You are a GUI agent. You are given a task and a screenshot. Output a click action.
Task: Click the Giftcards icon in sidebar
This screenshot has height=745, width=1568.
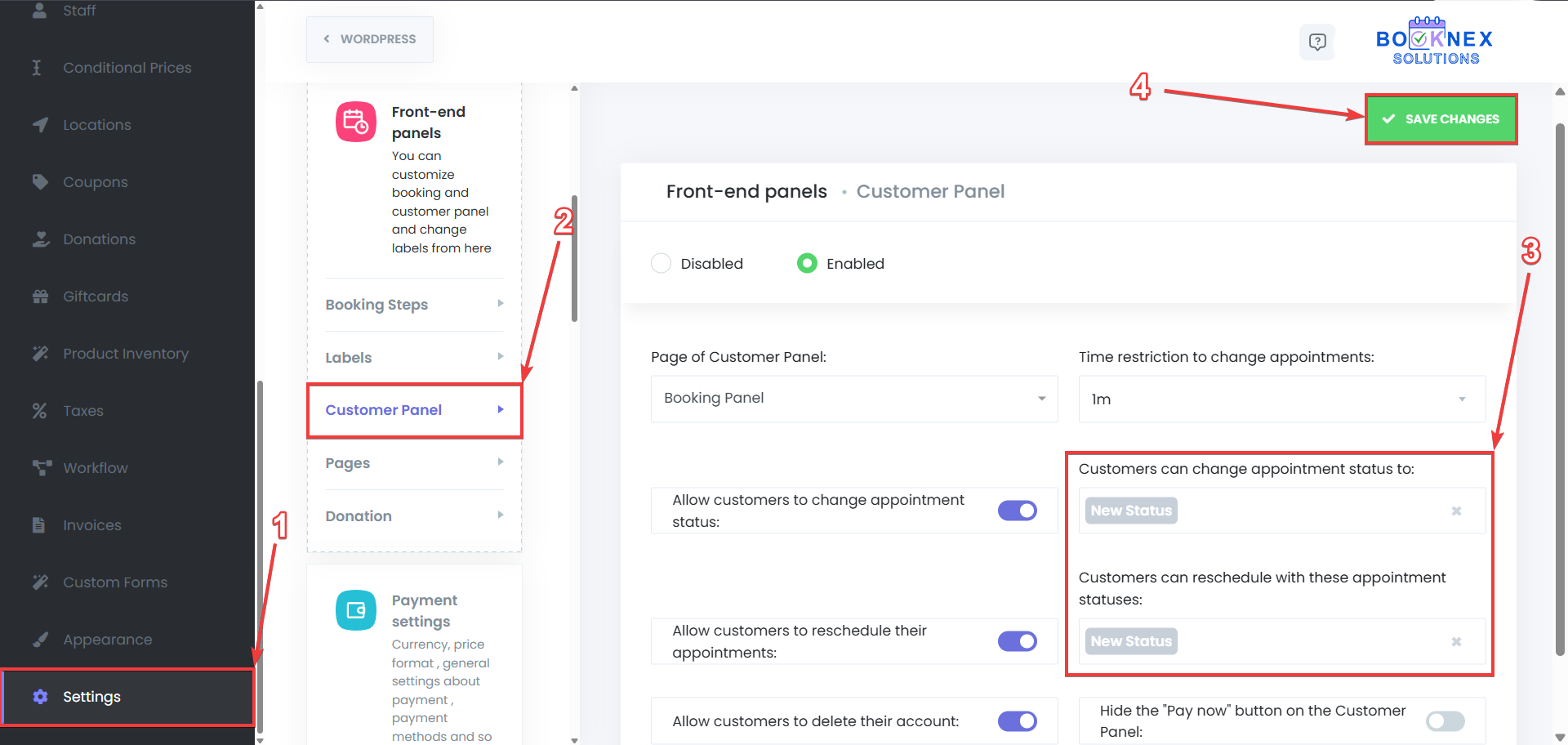41,296
